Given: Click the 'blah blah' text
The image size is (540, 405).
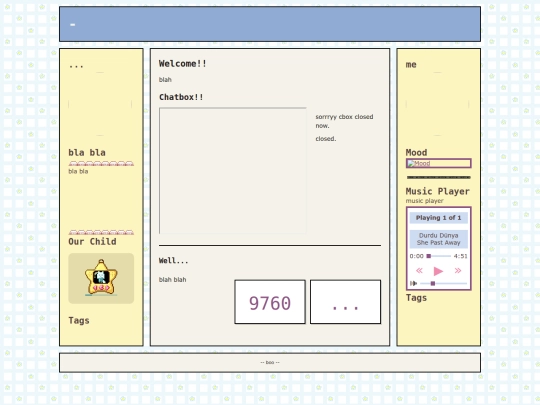Looking at the screenshot, I should tap(173, 280).
